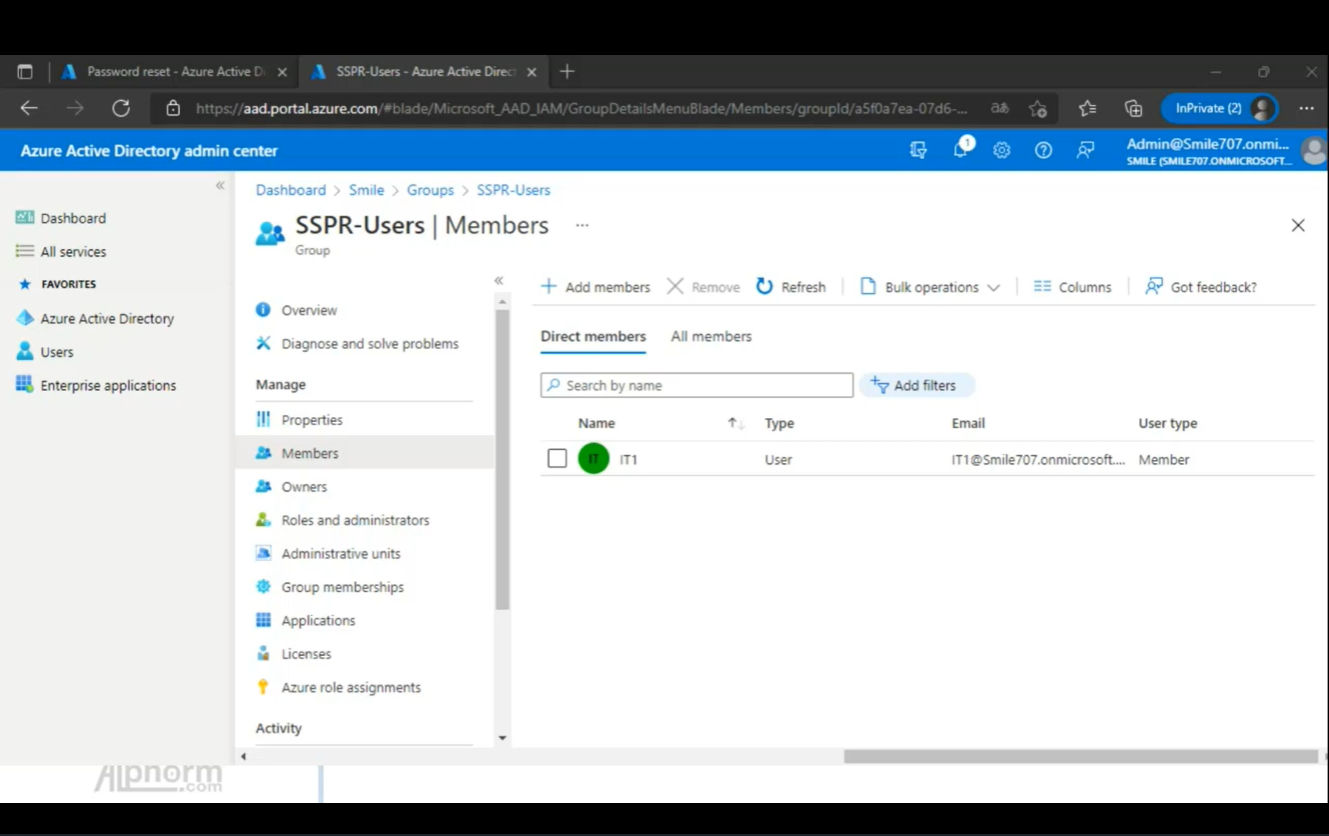Image resolution: width=1329 pixels, height=836 pixels.
Task: Click the help question mark icon
Action: tap(1043, 150)
